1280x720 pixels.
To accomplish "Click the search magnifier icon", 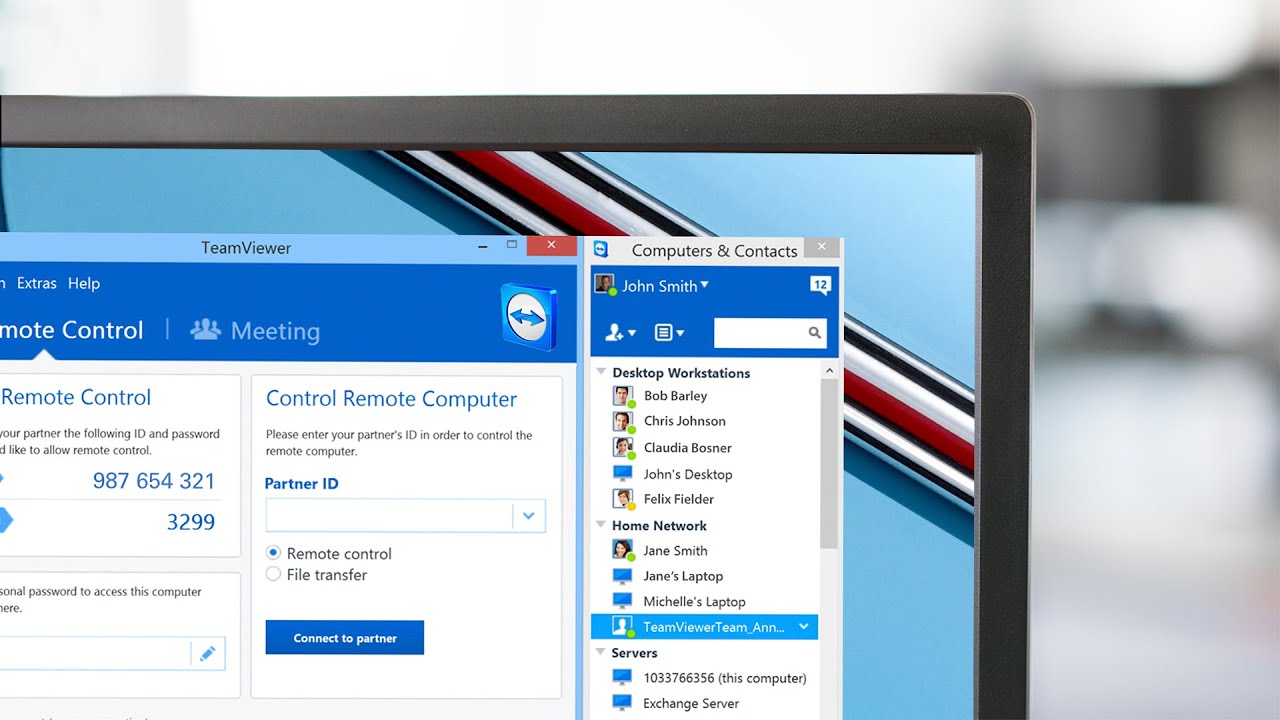I will click(814, 333).
